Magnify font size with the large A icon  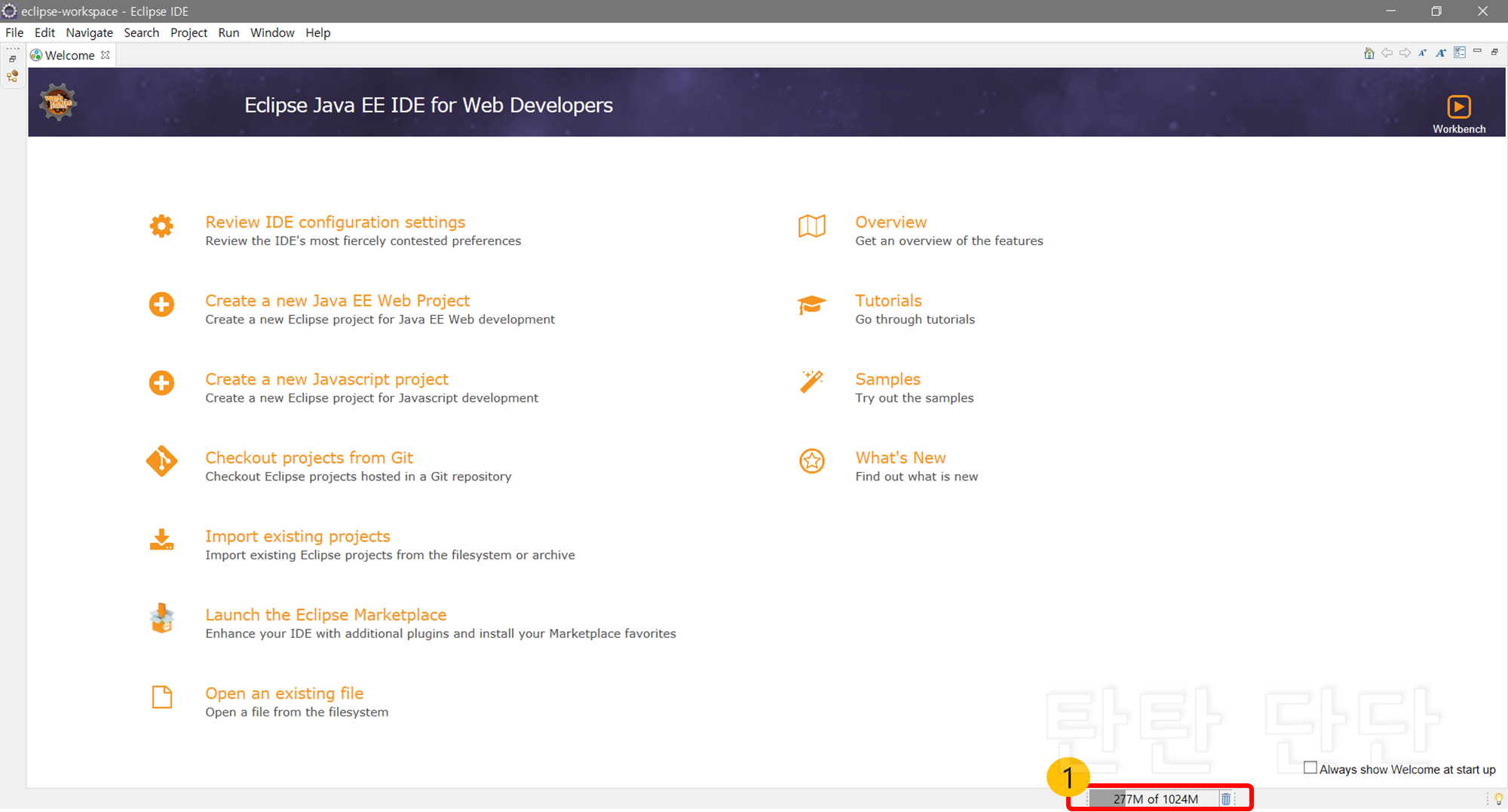[1441, 53]
